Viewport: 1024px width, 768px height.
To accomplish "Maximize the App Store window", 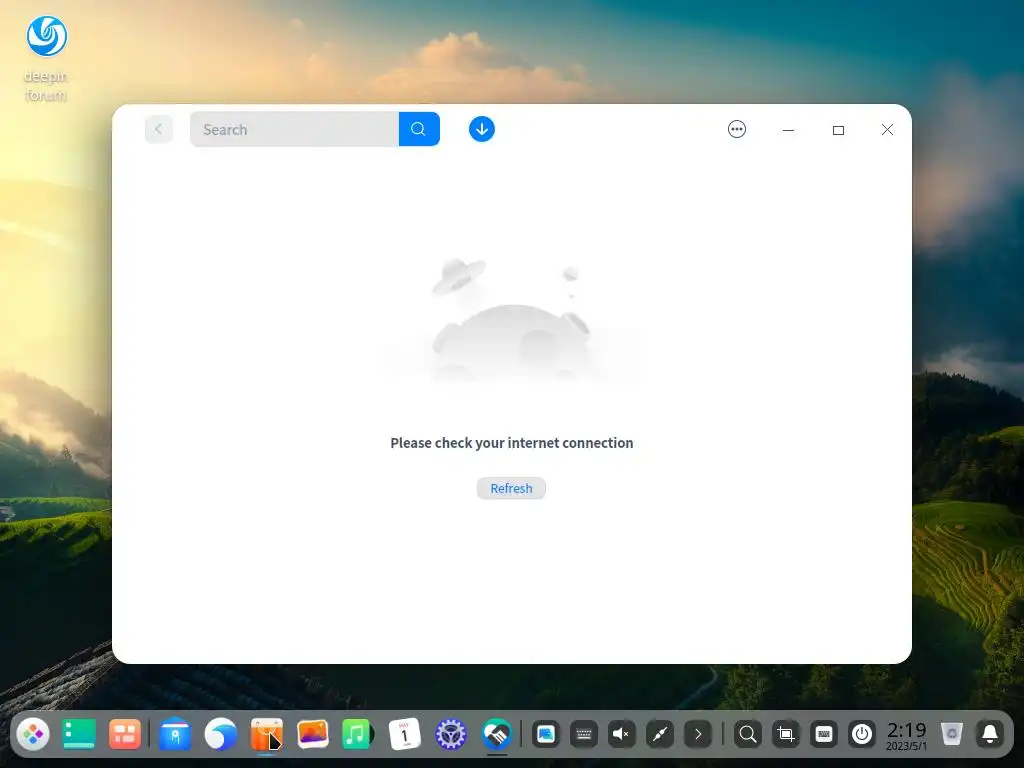I will pyautogui.click(x=839, y=130).
